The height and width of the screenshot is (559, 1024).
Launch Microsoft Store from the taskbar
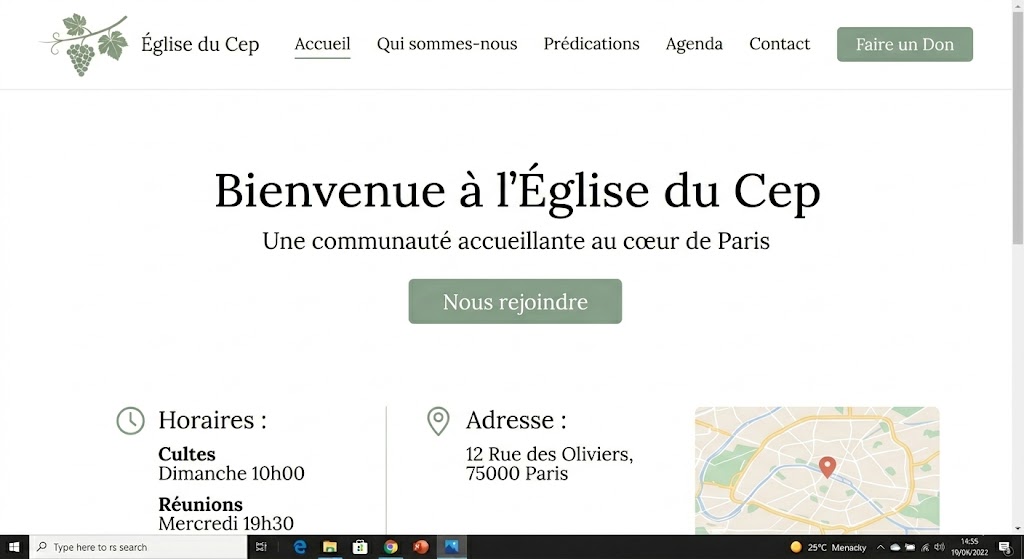point(359,547)
